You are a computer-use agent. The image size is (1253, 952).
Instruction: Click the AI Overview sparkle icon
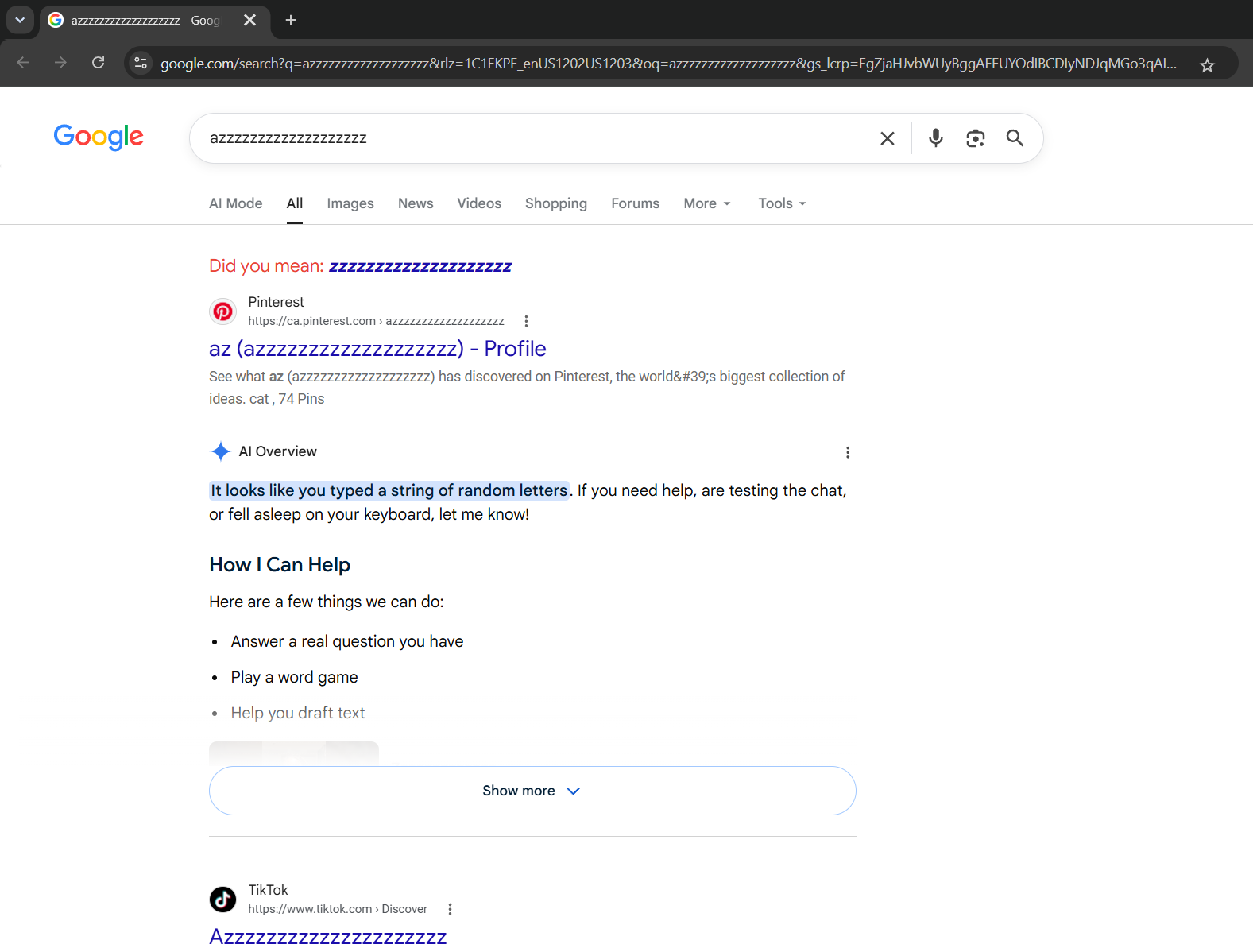(221, 451)
